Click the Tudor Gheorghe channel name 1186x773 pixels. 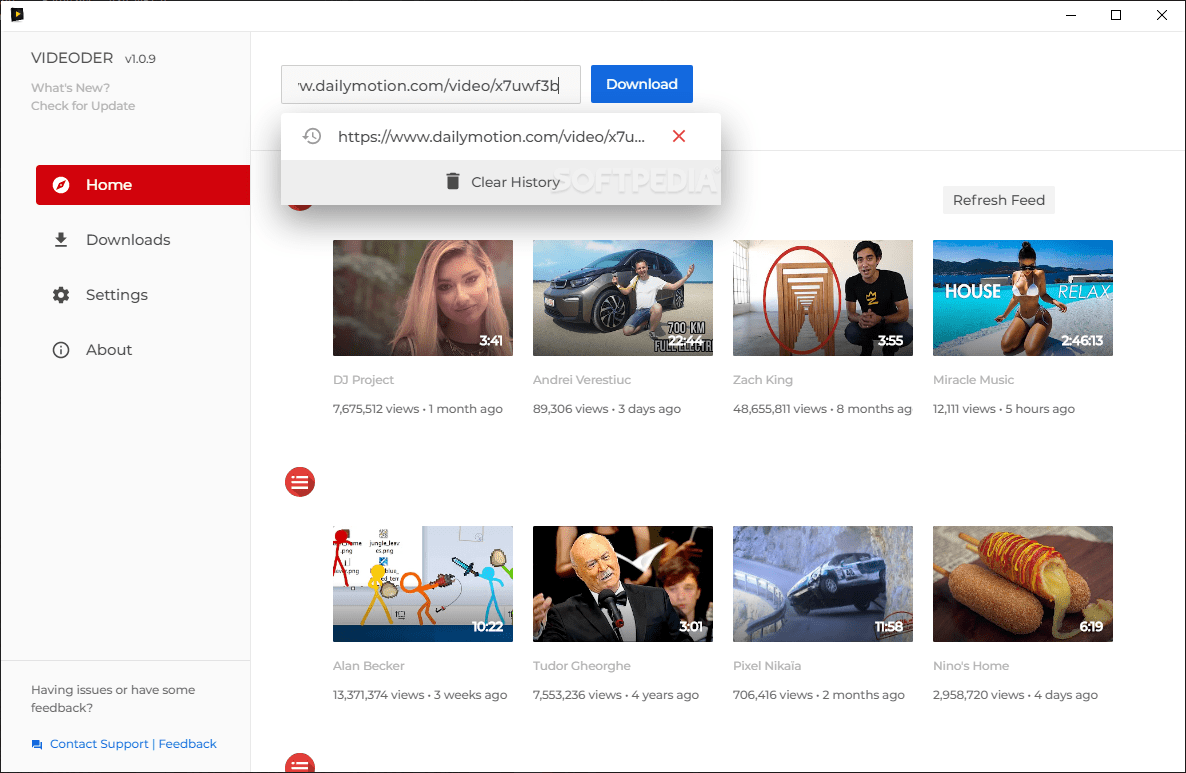(x=582, y=666)
